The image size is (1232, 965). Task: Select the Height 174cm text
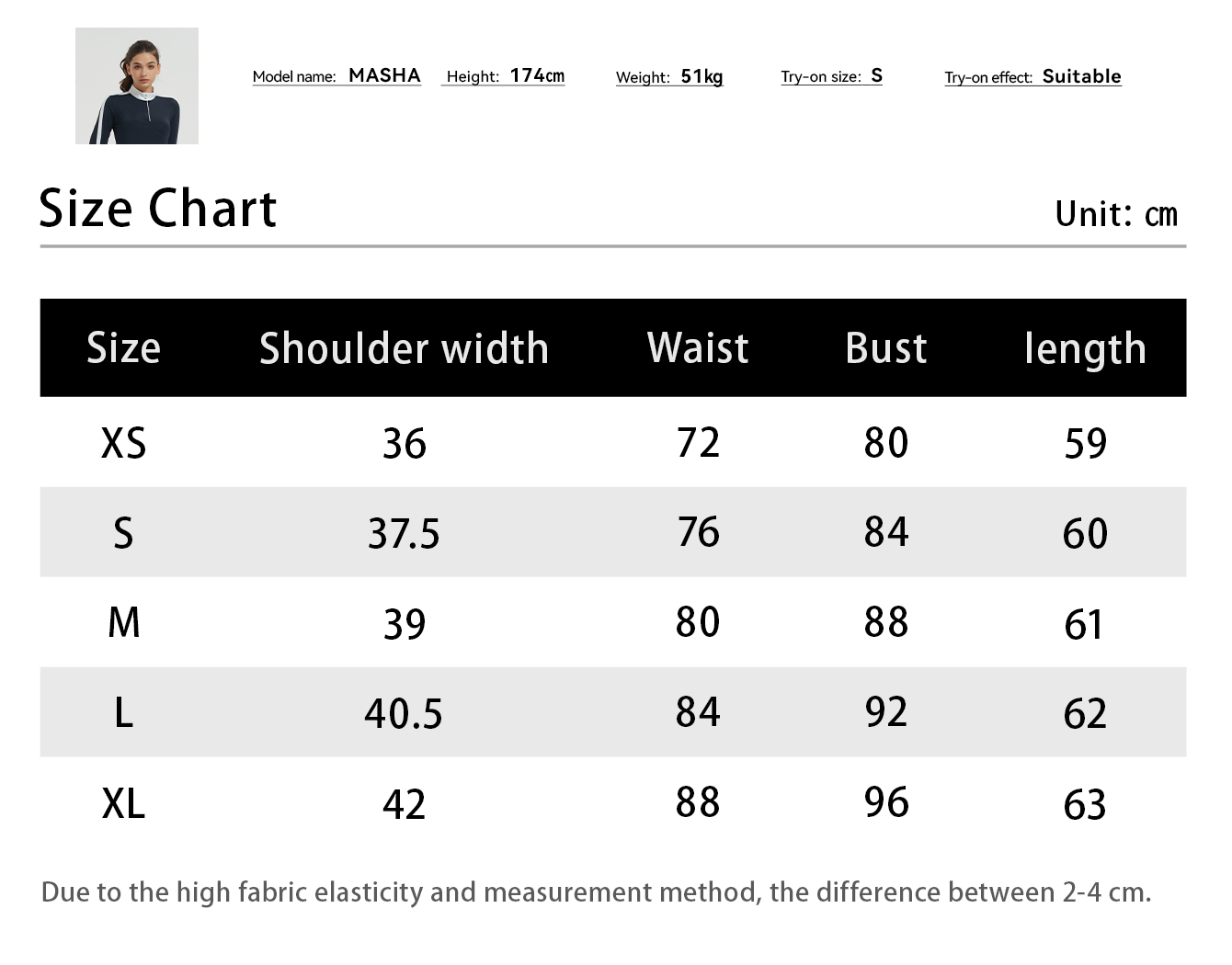coord(504,76)
